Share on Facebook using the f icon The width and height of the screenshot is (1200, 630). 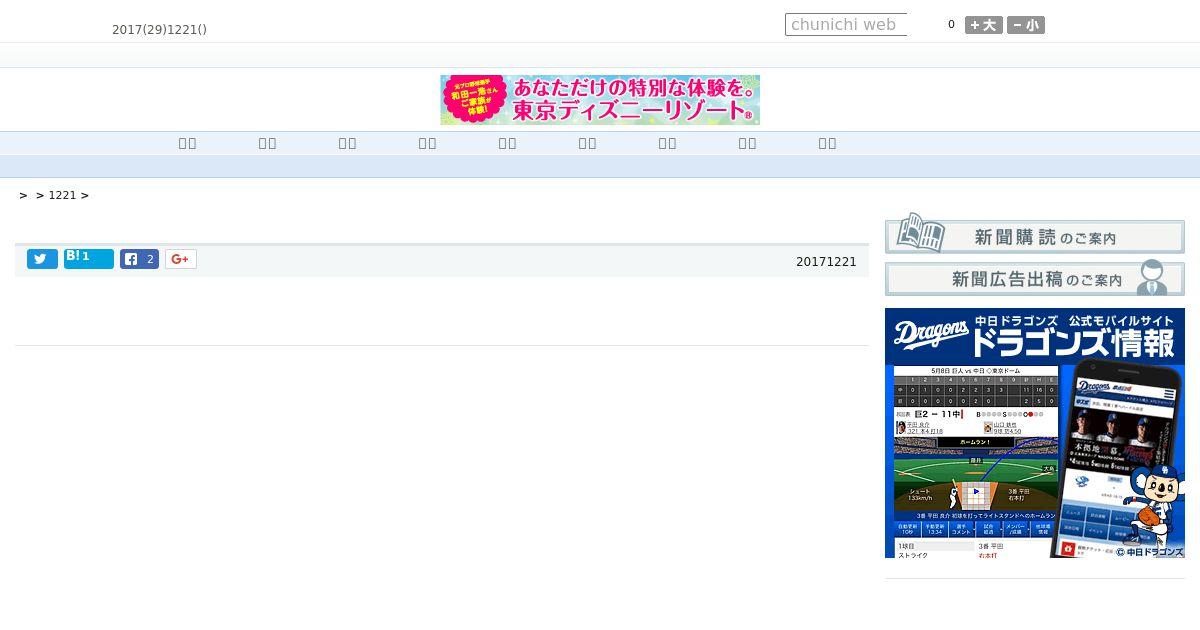140,259
